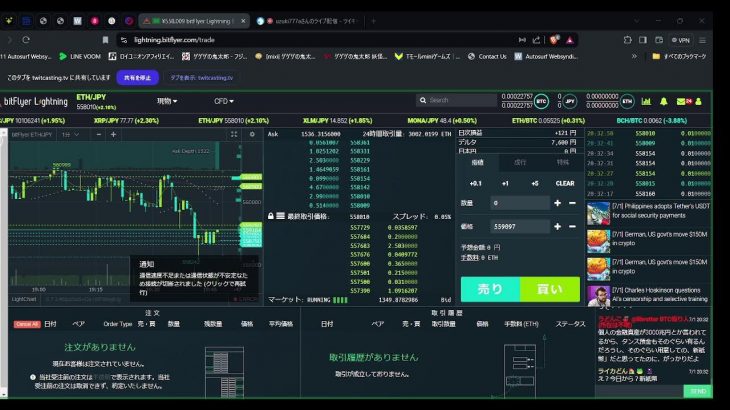Open Philippines adopts Tether's USDT news
The height and width of the screenshot is (410, 730).
[x=649, y=211]
